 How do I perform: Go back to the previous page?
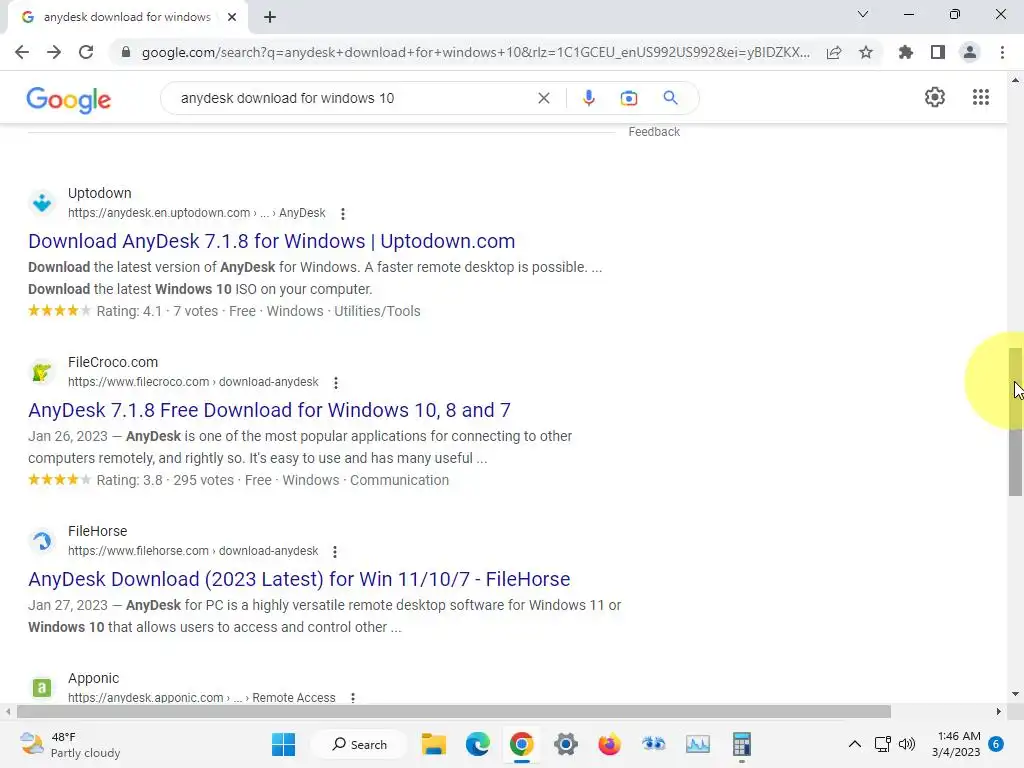(22, 52)
